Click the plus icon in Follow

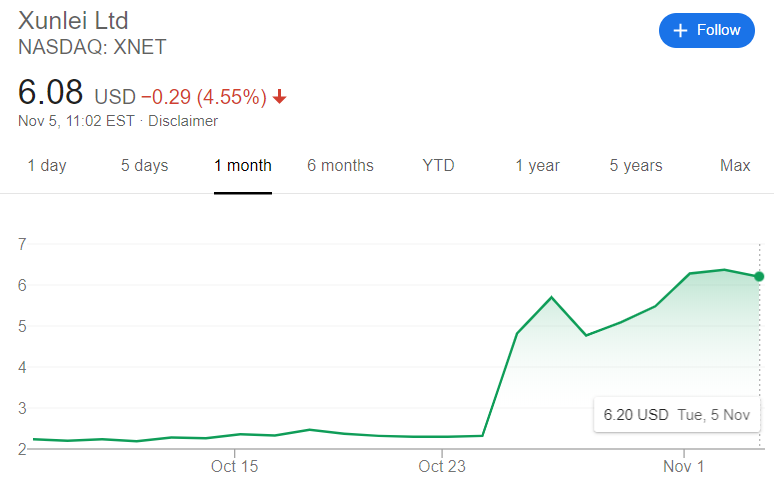click(681, 30)
